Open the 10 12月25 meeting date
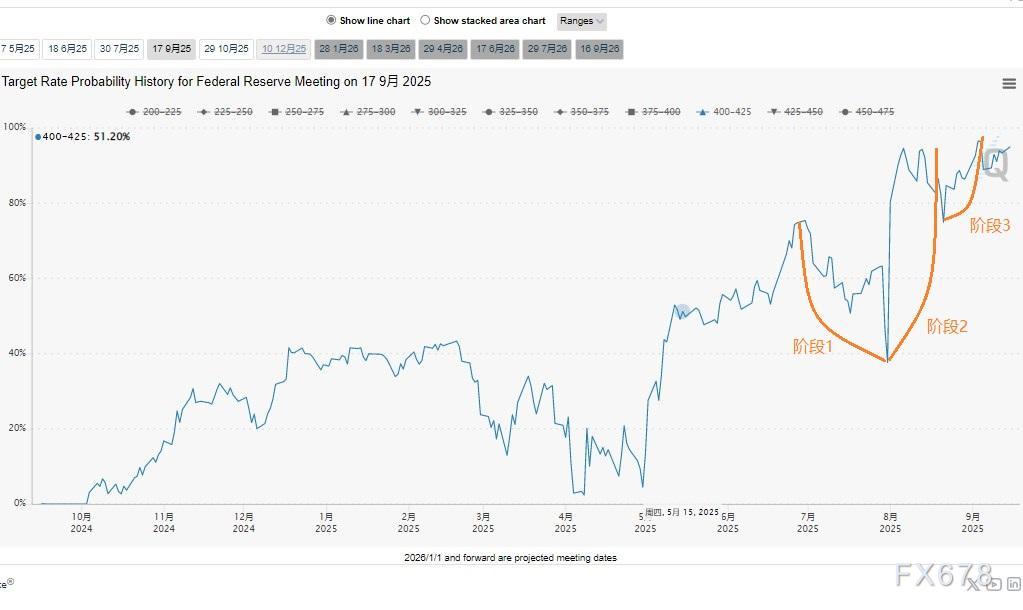The height and width of the screenshot is (610, 1023). coord(284,48)
